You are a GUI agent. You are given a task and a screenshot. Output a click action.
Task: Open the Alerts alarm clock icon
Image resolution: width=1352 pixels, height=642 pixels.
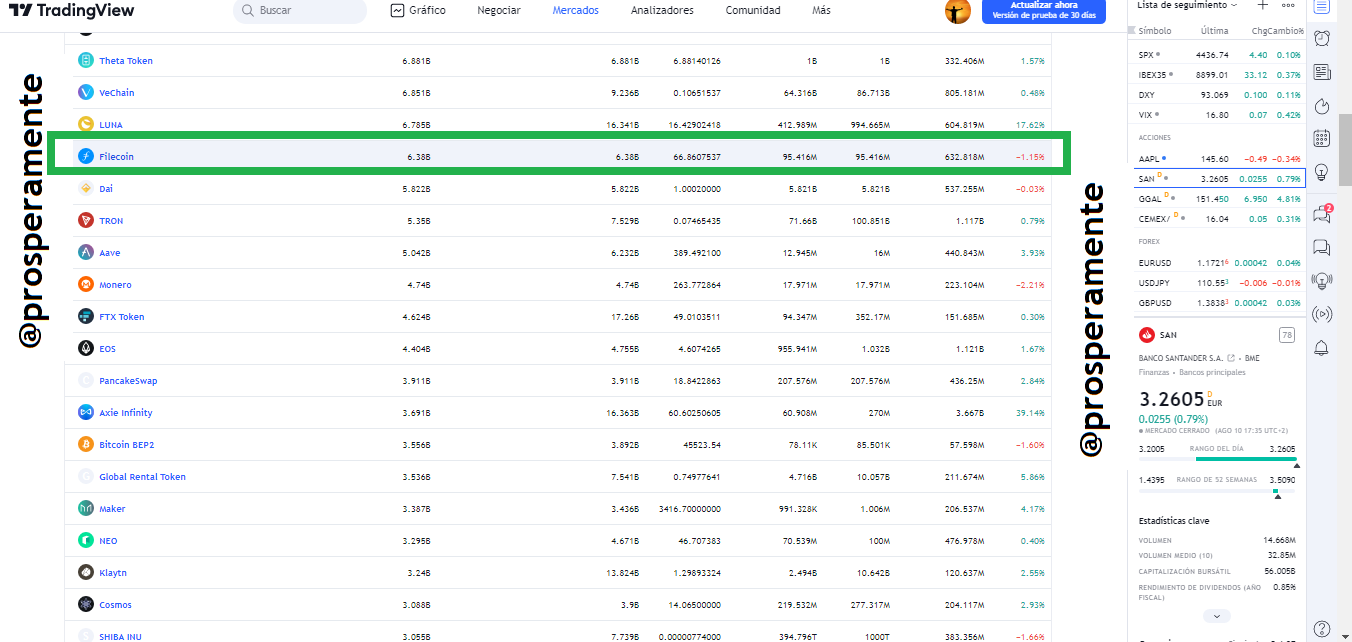pos(1321,38)
